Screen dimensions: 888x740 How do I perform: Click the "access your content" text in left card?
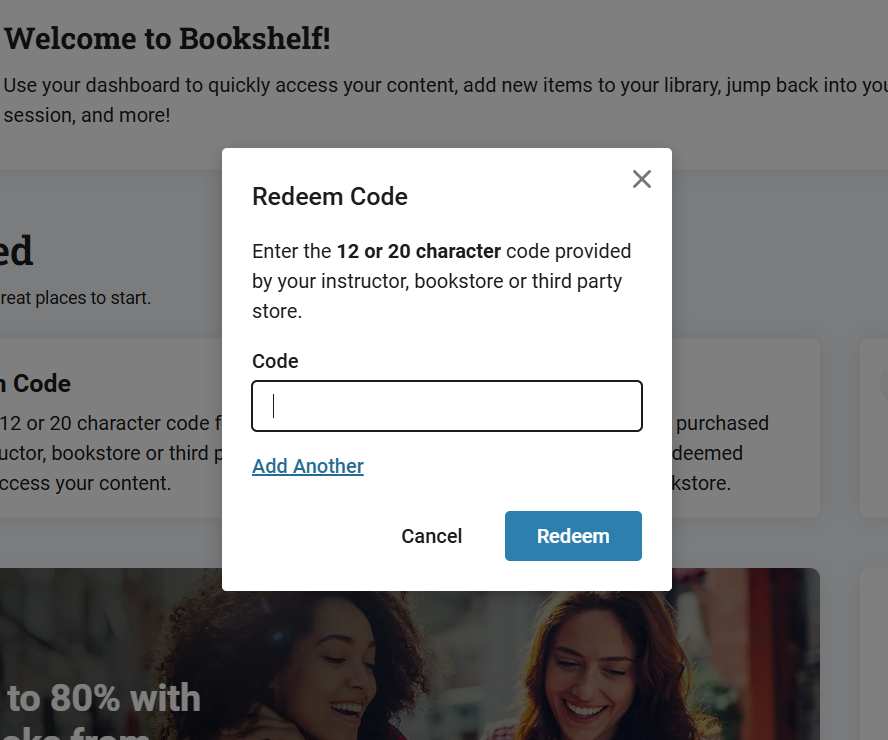85,483
